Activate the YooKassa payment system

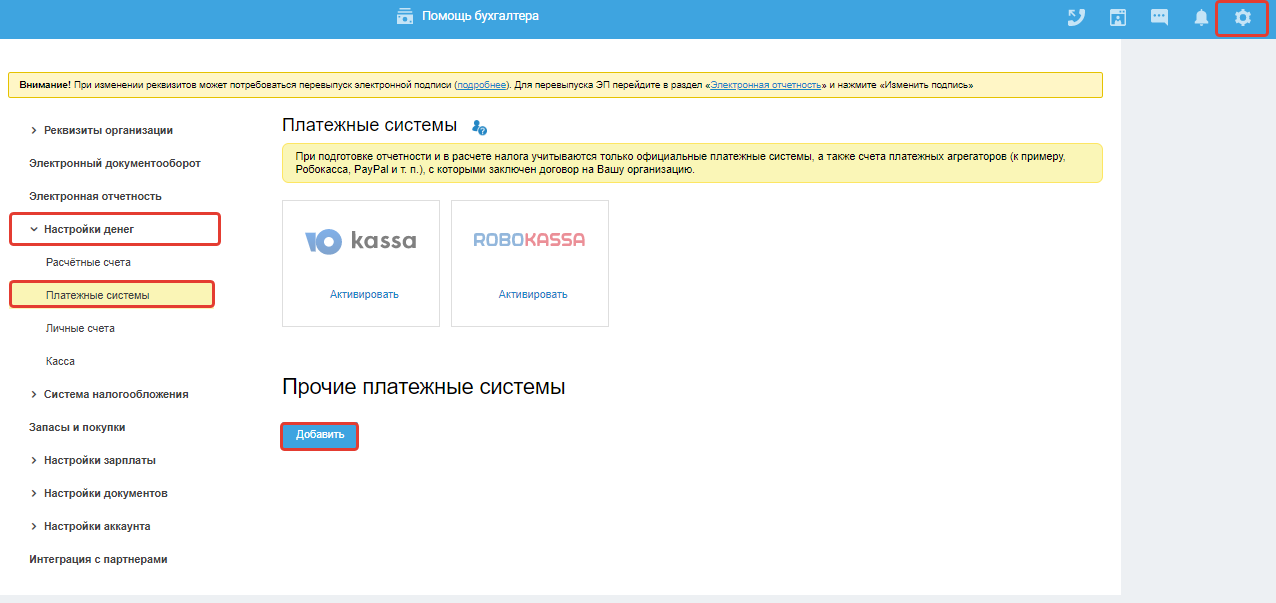(364, 294)
